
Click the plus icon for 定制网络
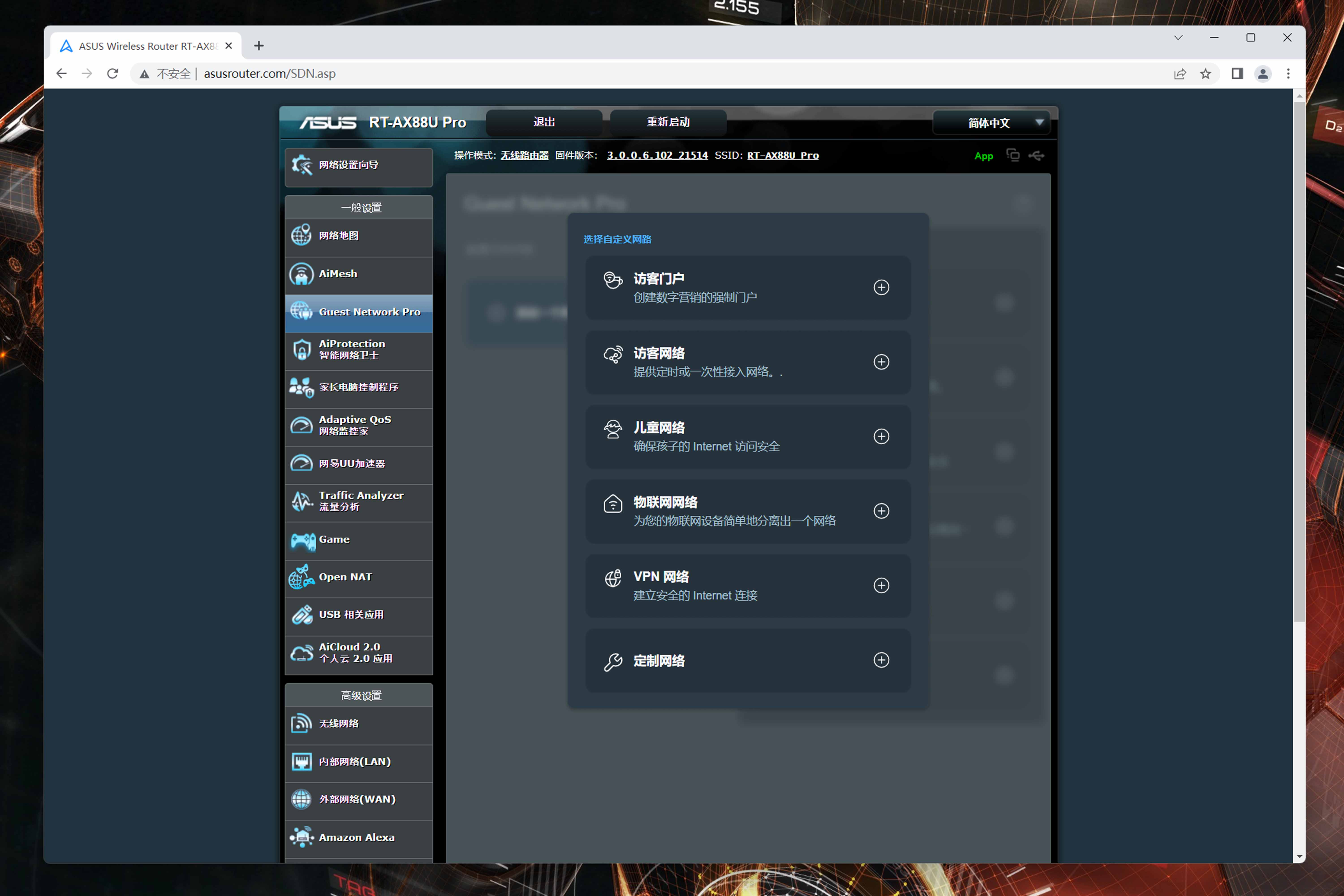click(881, 660)
